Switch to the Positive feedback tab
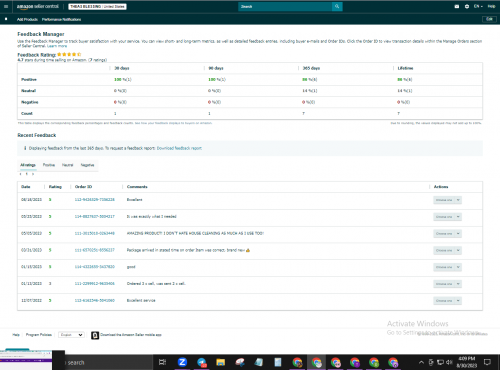The image size is (500, 370). pyautogui.click(x=49, y=165)
